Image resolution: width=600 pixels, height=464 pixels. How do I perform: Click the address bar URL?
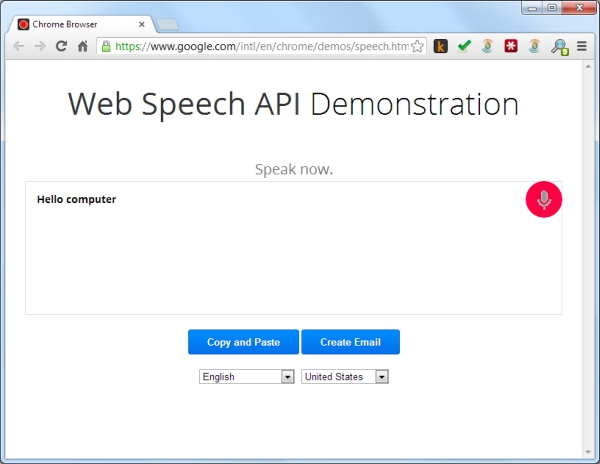point(262,46)
